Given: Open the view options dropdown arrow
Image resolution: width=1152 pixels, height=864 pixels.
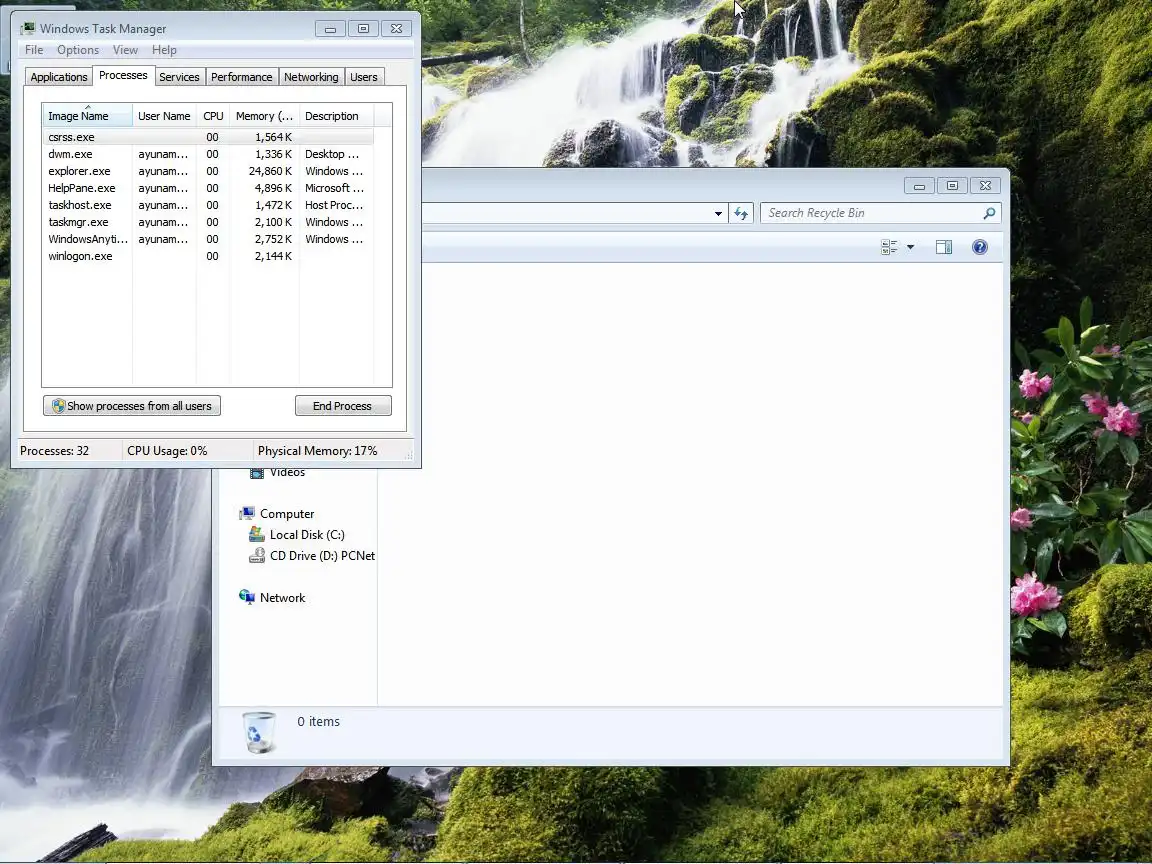Looking at the screenshot, I should [910, 248].
